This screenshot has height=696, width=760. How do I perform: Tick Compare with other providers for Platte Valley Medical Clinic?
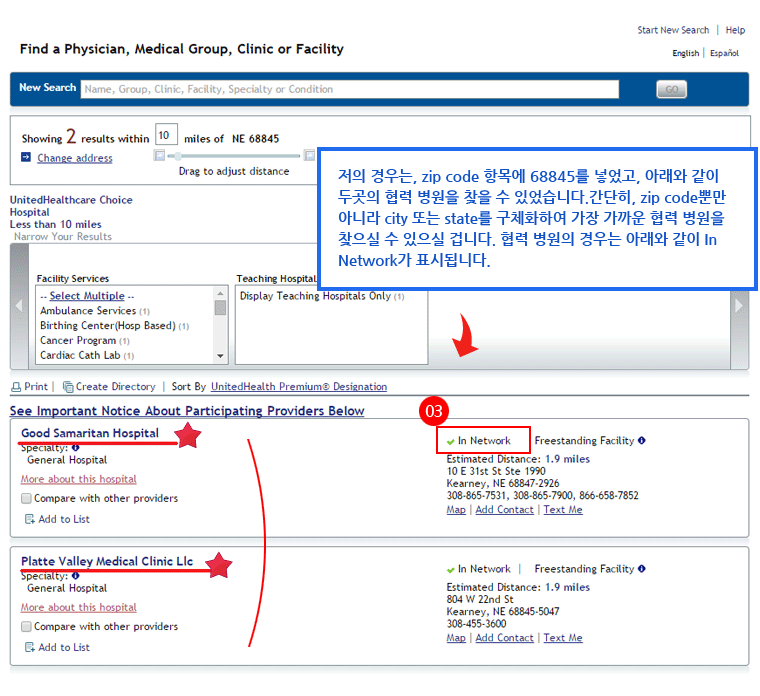26,627
